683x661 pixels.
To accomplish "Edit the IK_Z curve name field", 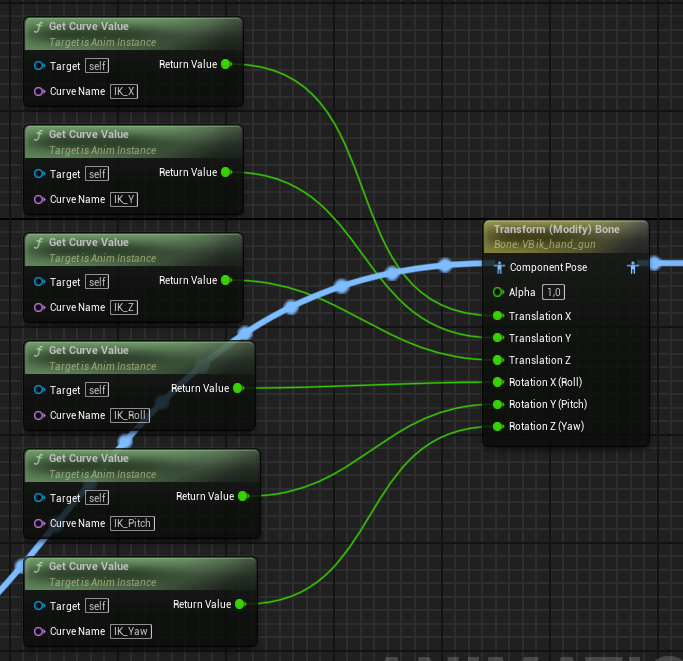I will point(124,308).
